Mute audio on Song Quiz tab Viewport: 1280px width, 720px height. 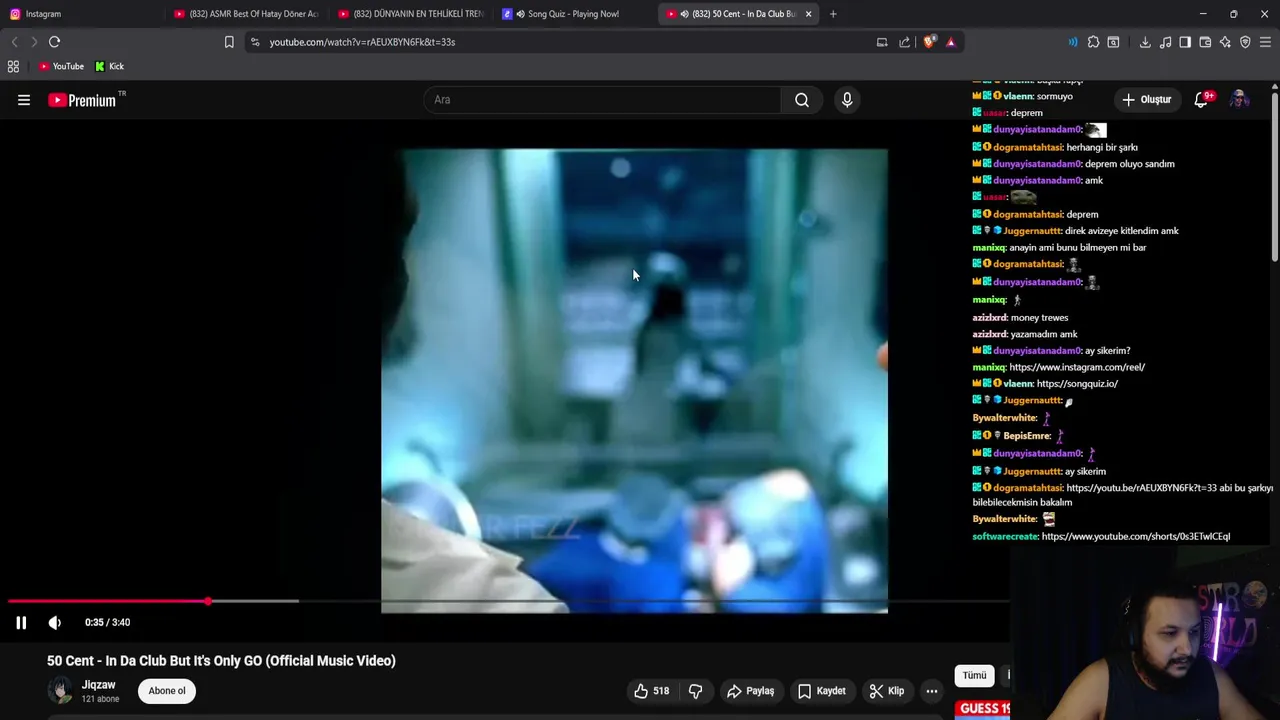520,14
